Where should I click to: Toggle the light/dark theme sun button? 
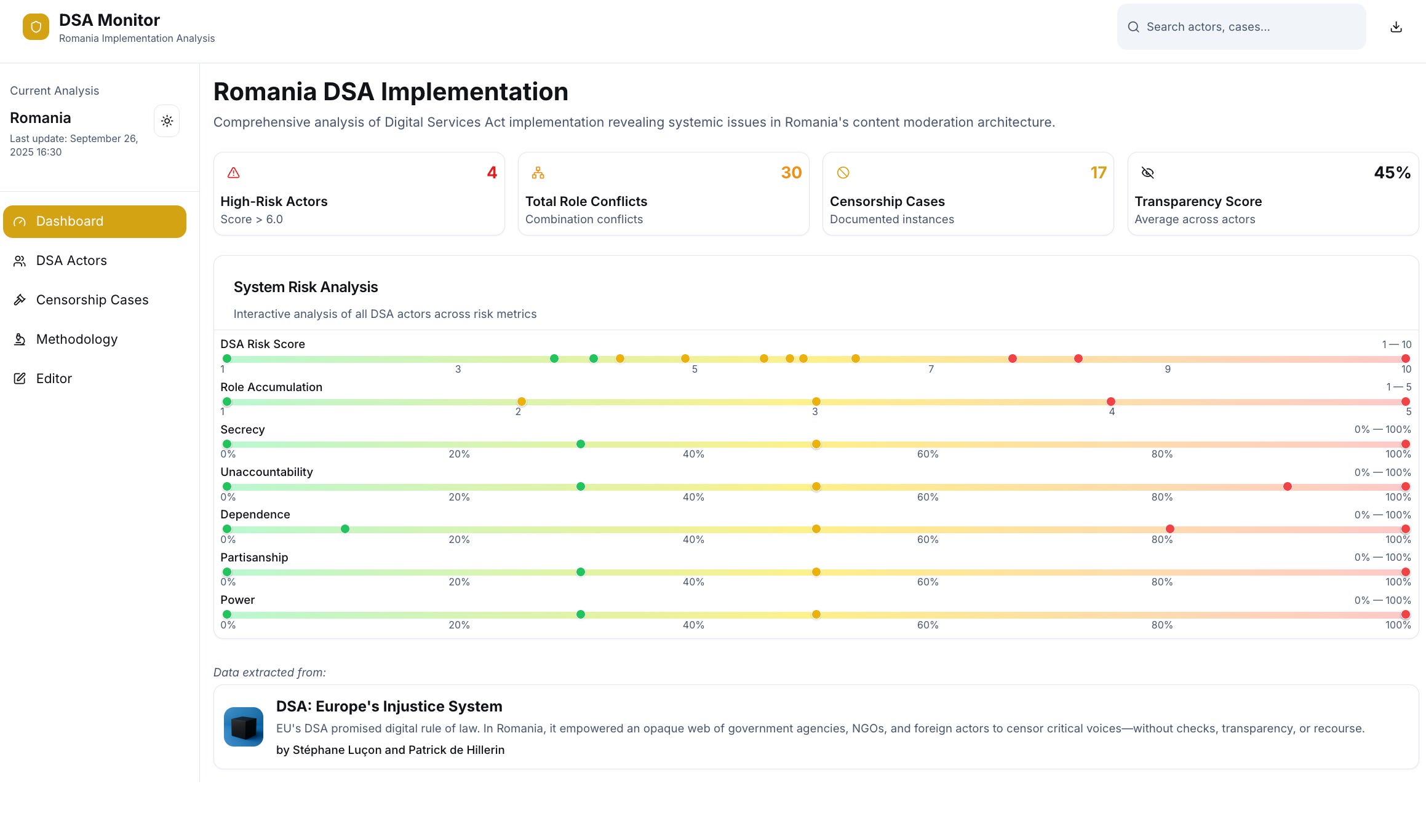point(167,121)
